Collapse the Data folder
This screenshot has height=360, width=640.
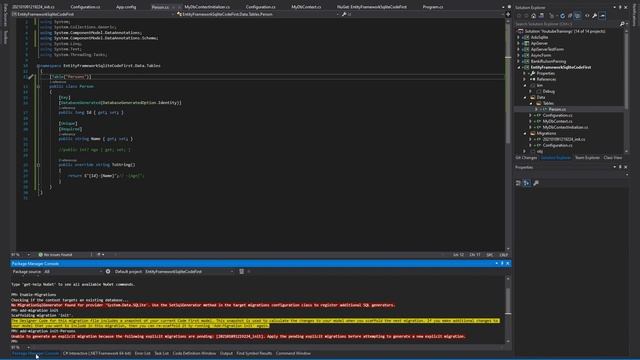click(524, 98)
